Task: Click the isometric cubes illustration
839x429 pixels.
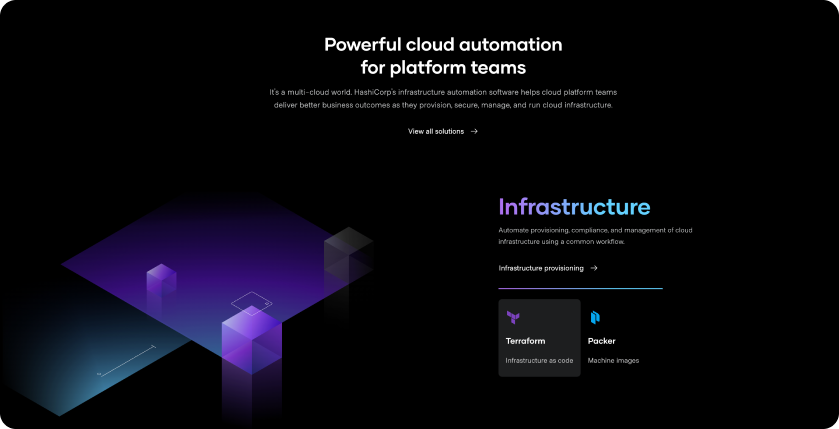Action: [190, 308]
